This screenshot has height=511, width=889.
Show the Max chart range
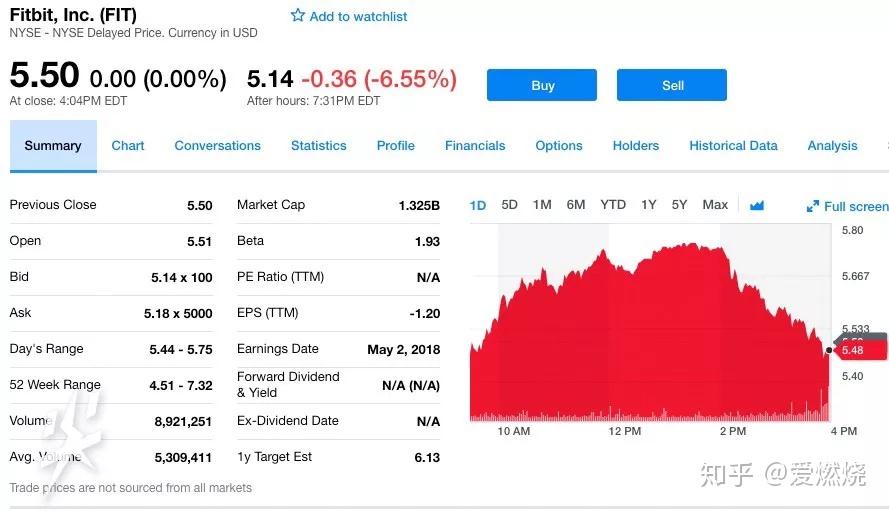pos(715,205)
